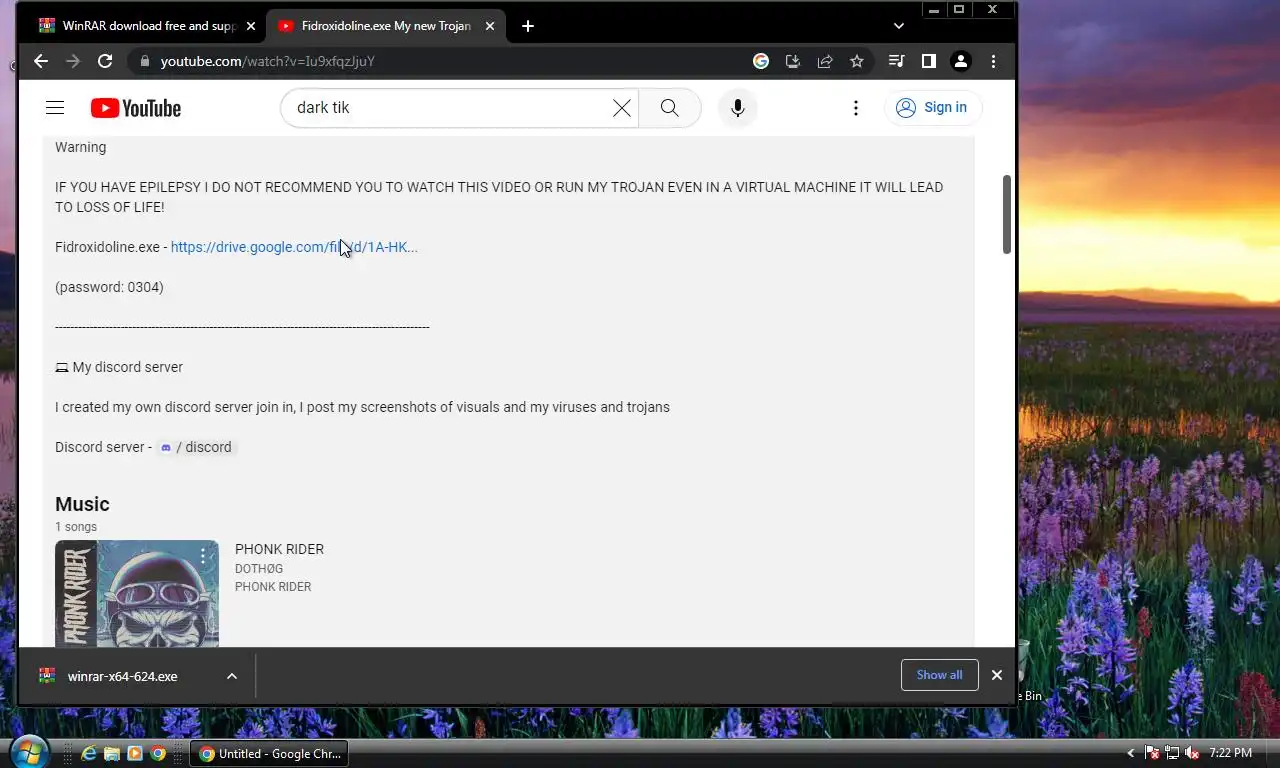Image resolution: width=1280 pixels, height=768 pixels.
Task: Click the address bar URL
Action: point(268,61)
